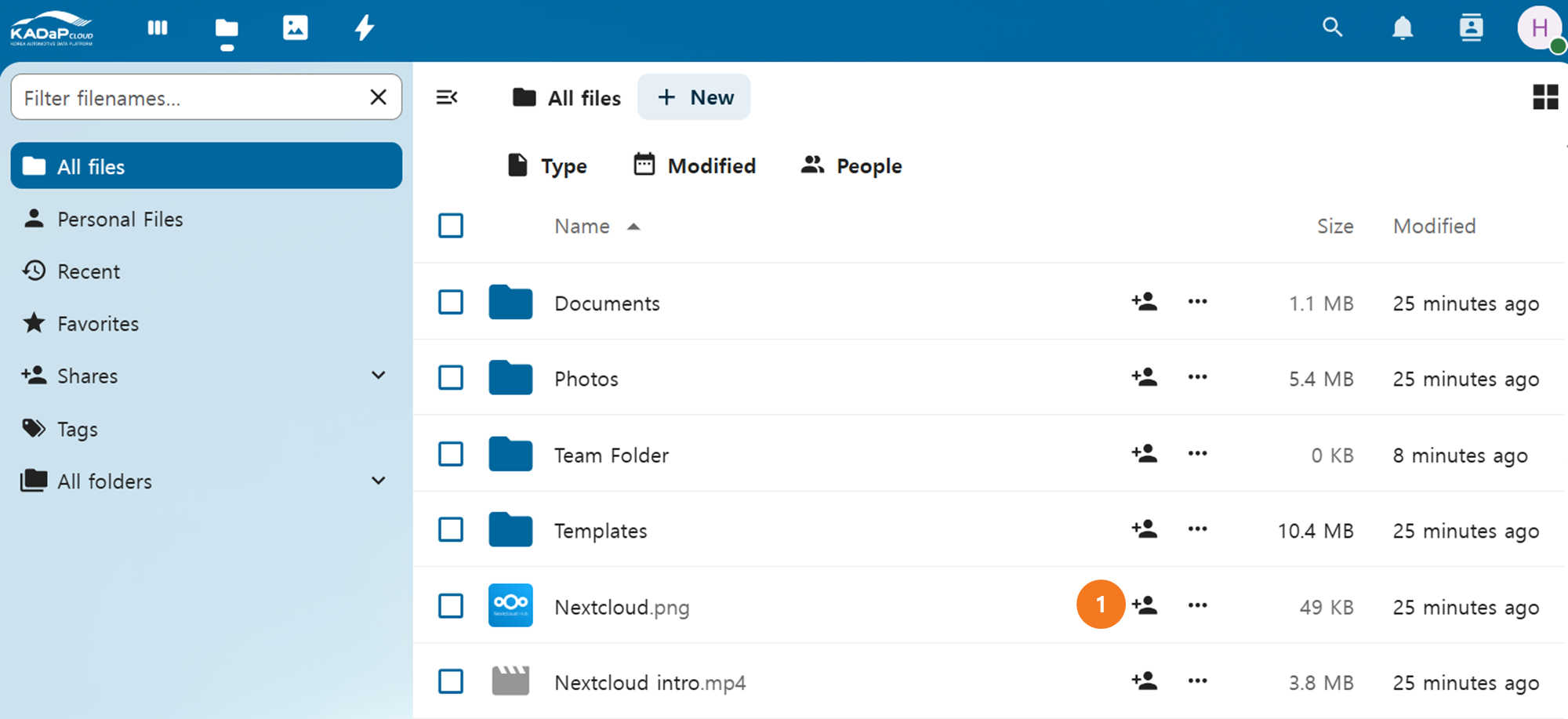
Task: Open the Contacts menu icon
Action: click(1471, 28)
